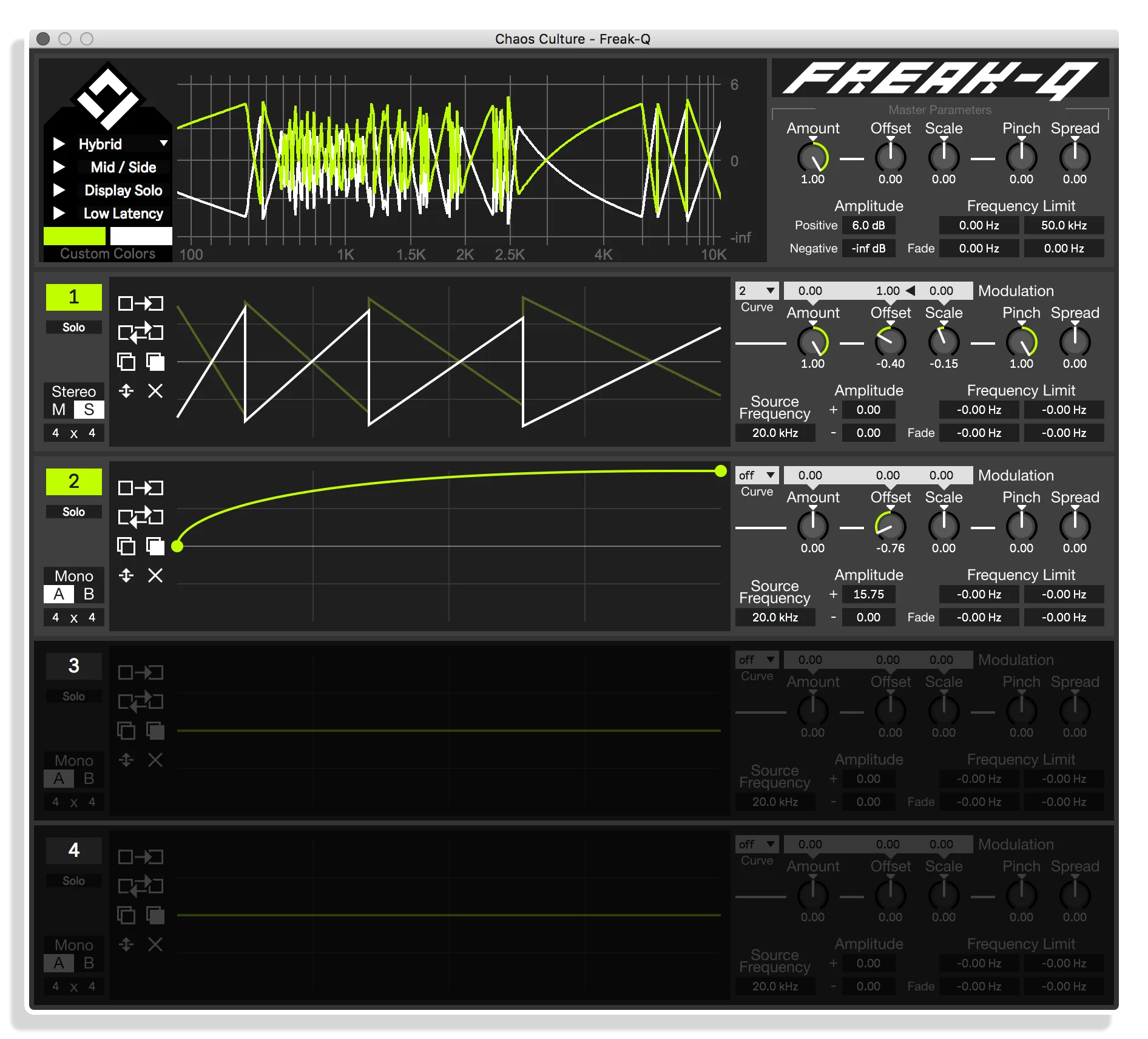Click band 2 copy-to-next arrow icon
The image size is (1148, 1039).
(x=140, y=488)
